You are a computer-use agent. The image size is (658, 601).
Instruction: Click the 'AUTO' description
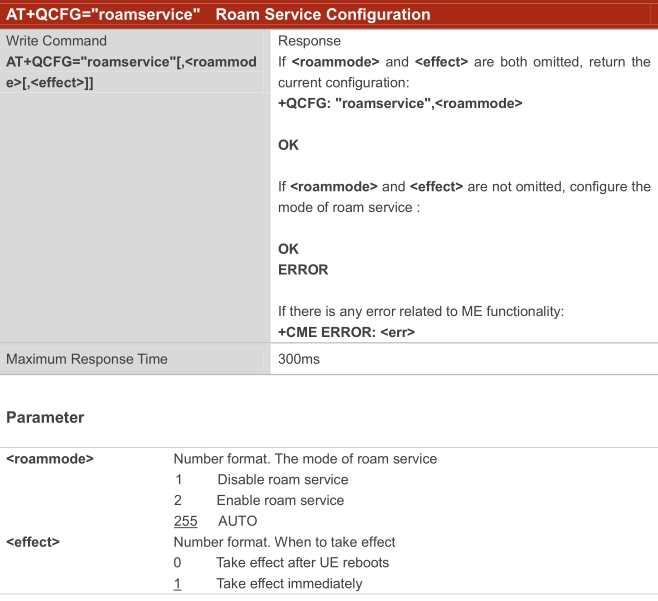(238, 521)
